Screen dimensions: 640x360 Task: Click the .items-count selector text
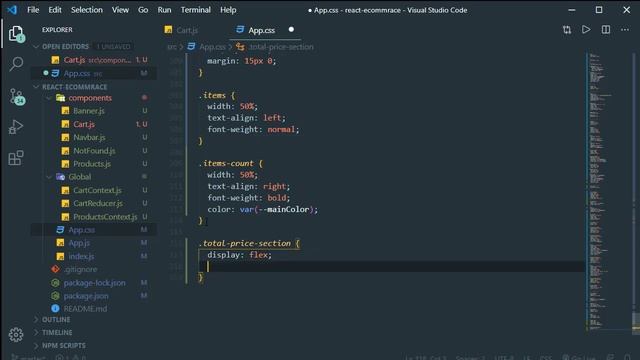[228, 163]
